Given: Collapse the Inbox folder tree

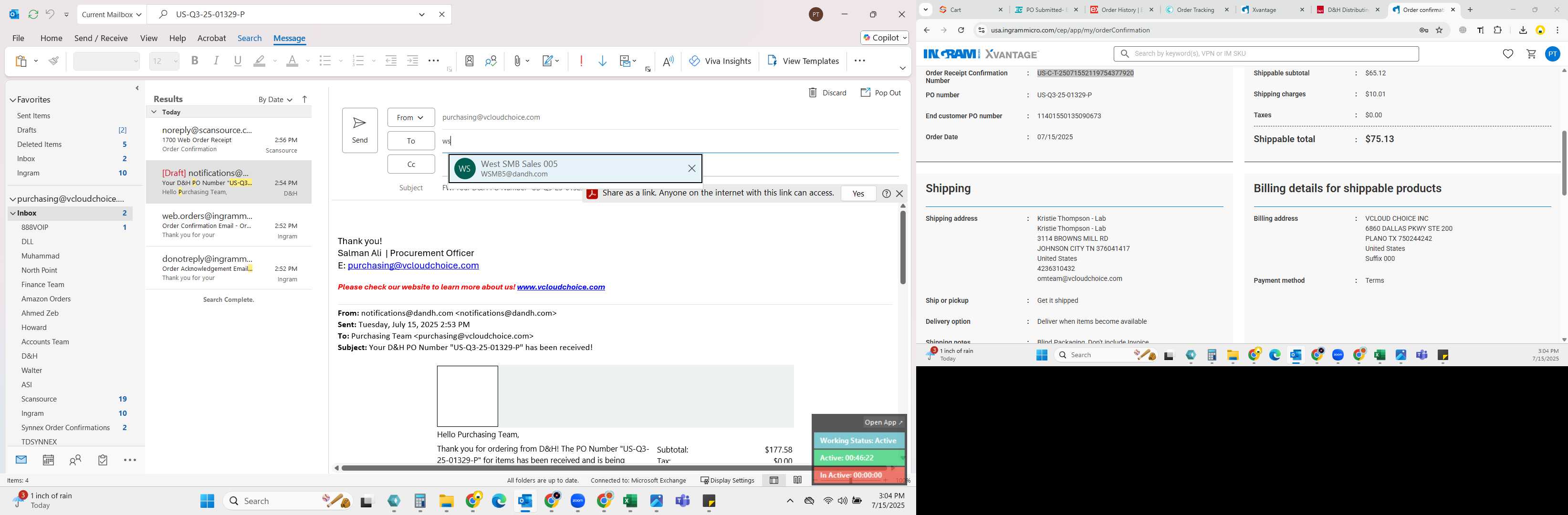Looking at the screenshot, I should [13, 214].
